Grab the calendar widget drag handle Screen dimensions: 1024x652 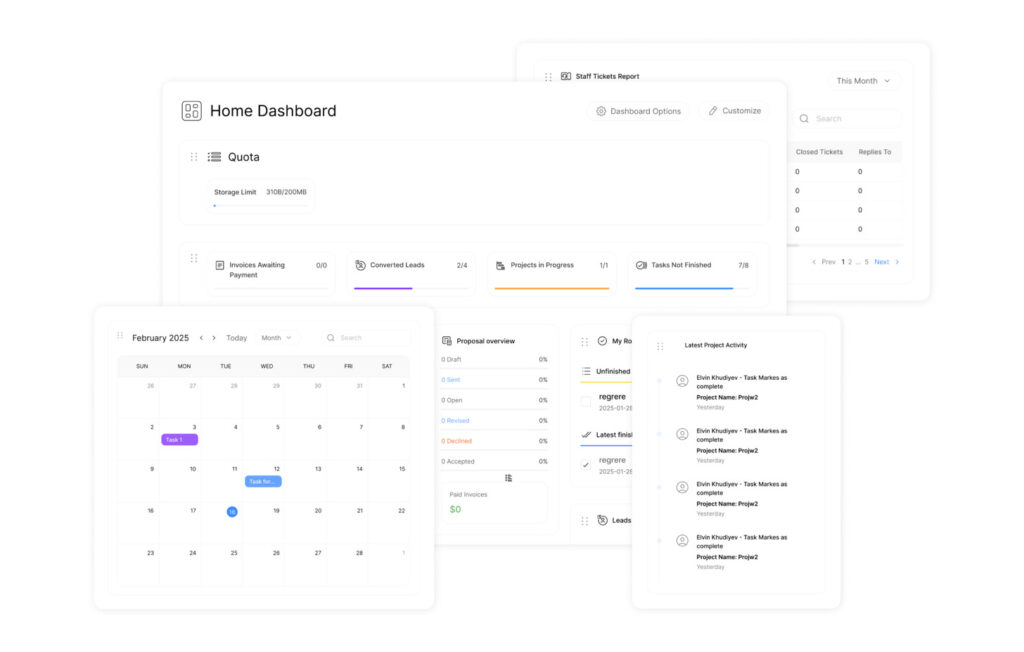(120, 336)
